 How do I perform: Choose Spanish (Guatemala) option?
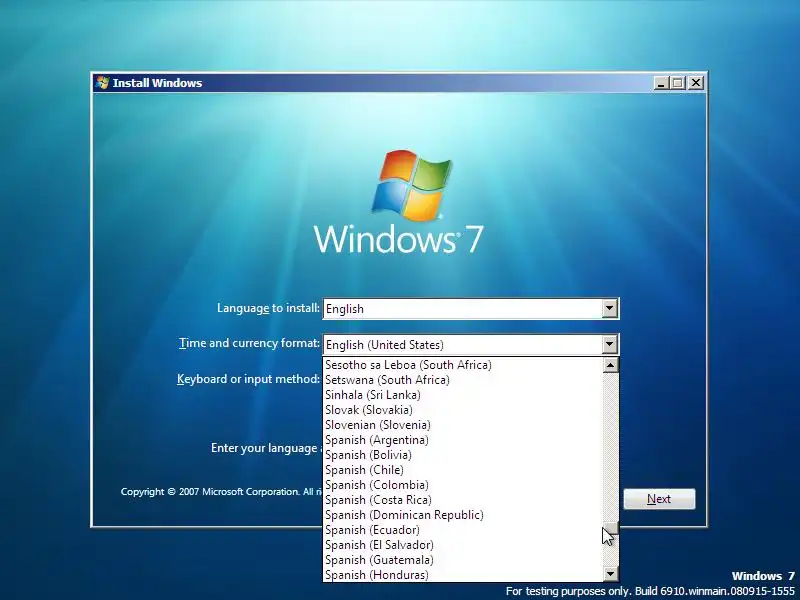463,560
